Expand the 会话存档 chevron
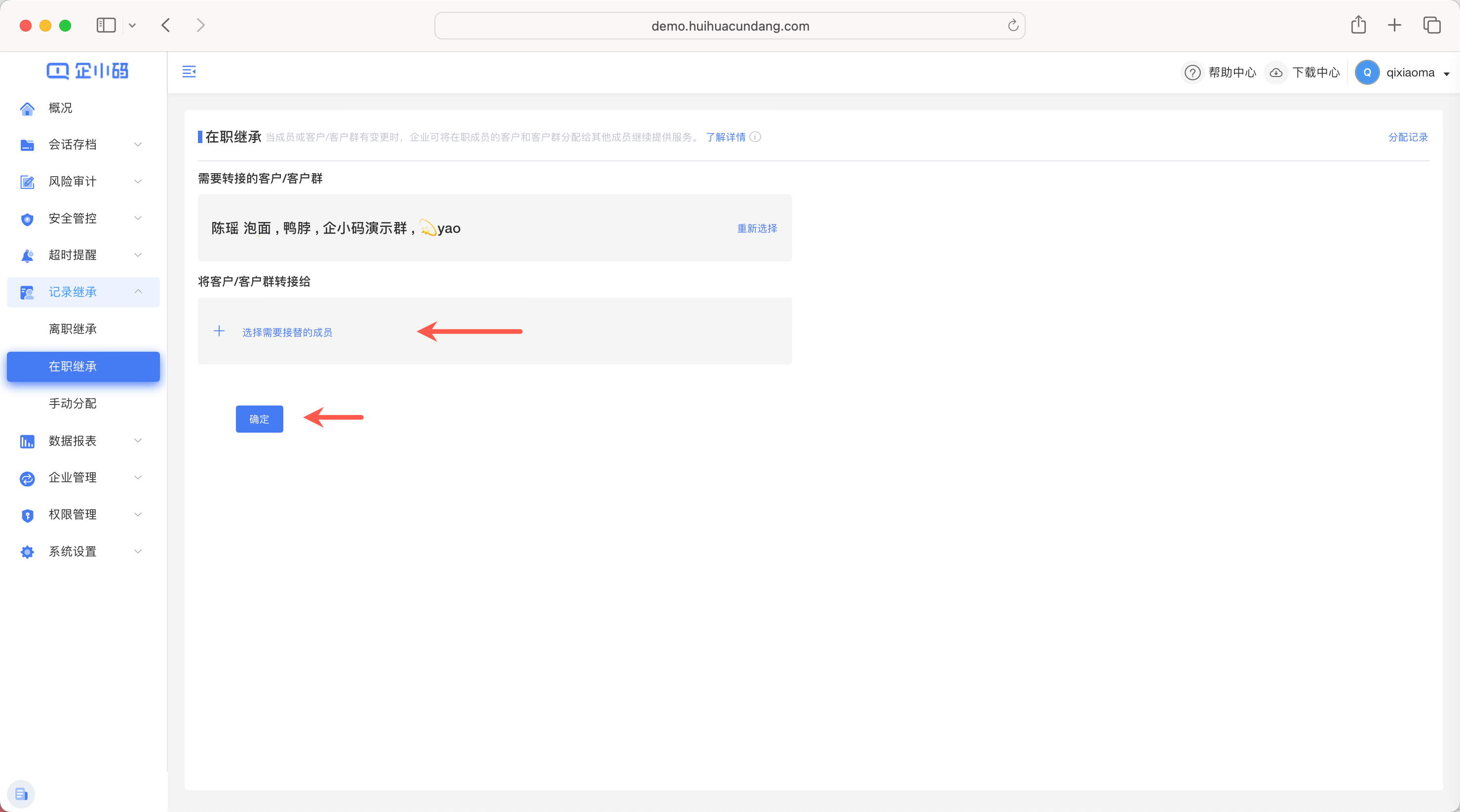Viewport: 1460px width, 812px height. click(138, 145)
